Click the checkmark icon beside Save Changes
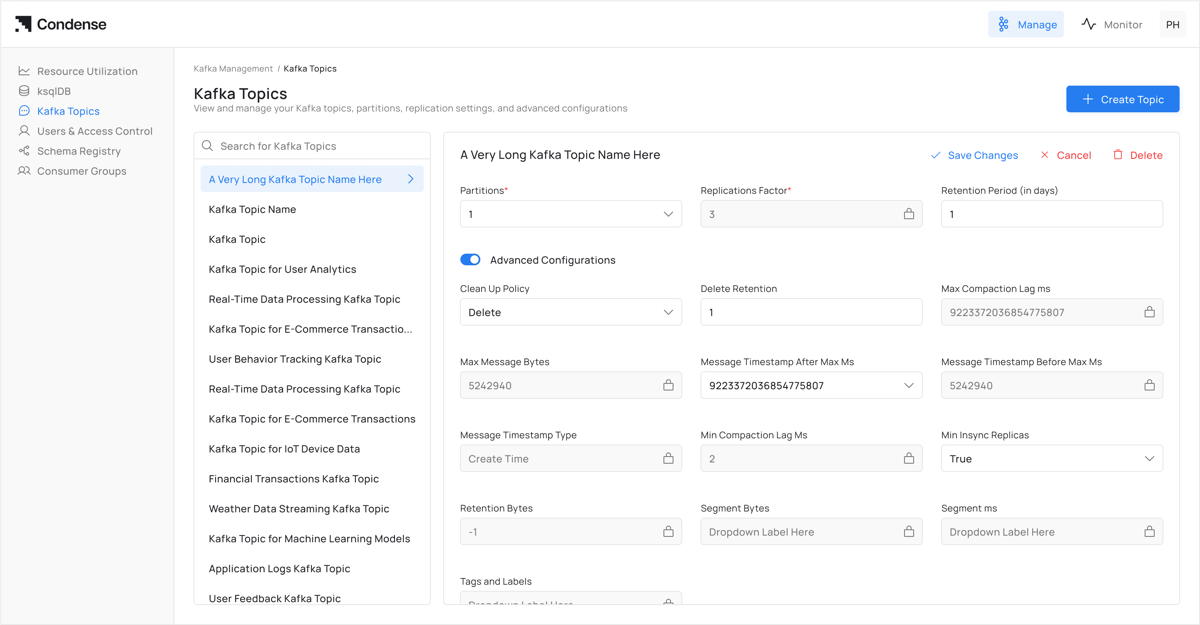Screen dimensions: 1200x625 (x=936, y=155)
